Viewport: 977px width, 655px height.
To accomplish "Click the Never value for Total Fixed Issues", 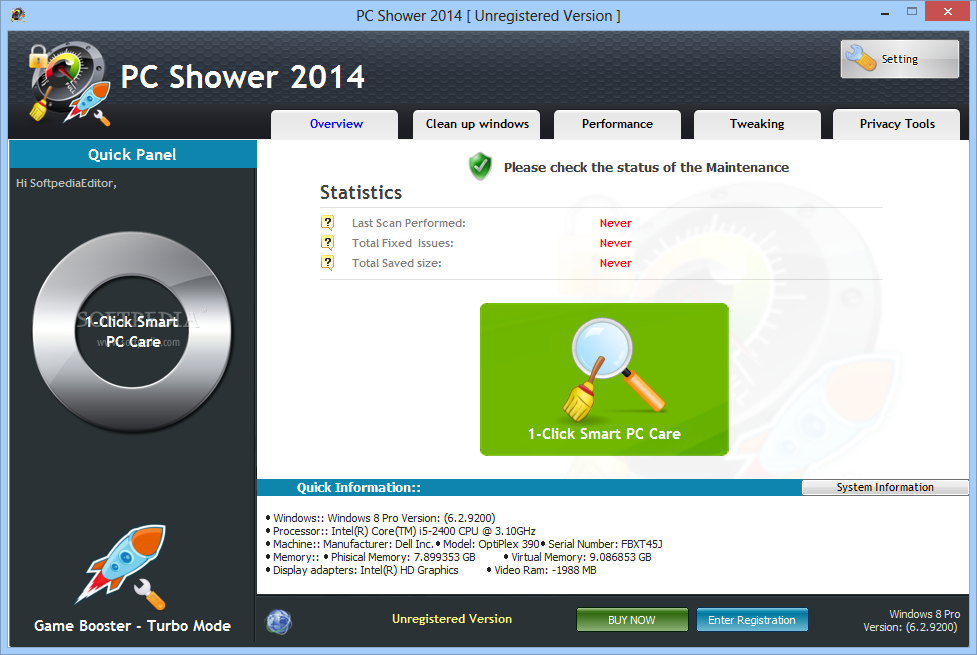I will (616, 243).
